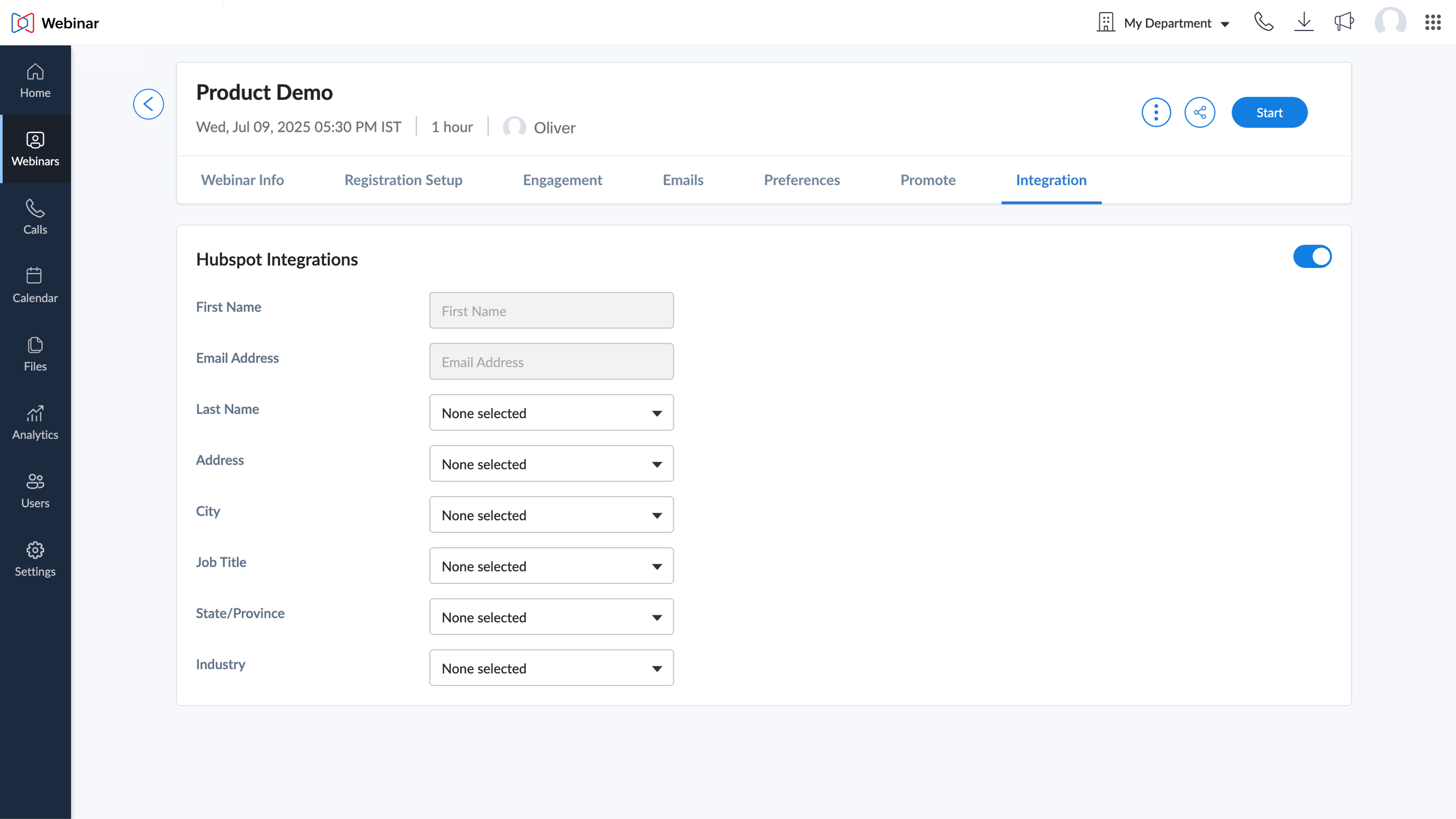
Task: Switch to the Engagement tab
Action: click(x=562, y=180)
